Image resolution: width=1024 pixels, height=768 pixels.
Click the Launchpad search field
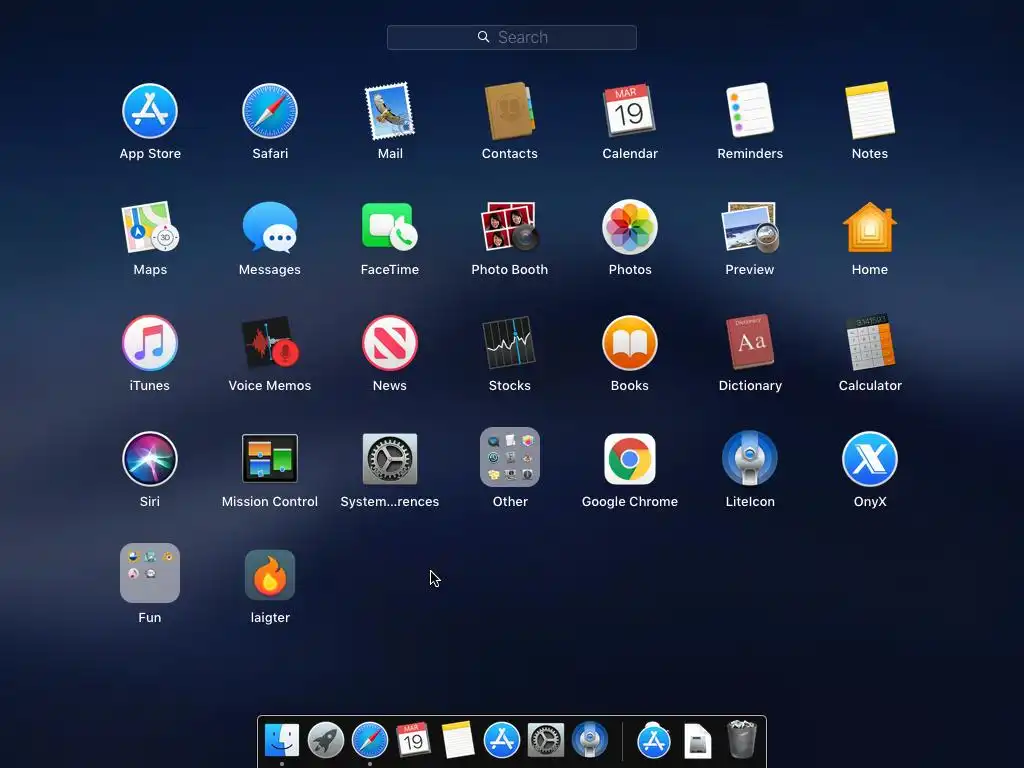(512, 37)
